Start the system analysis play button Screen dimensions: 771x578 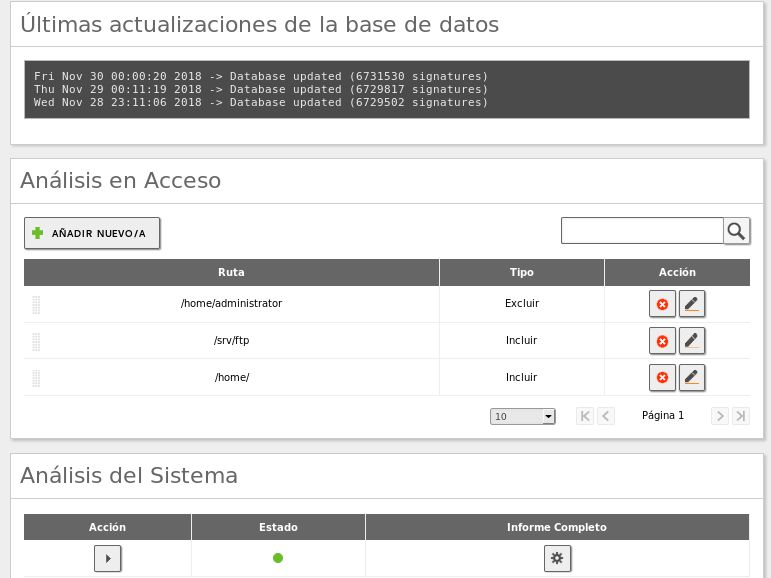[x=108, y=558]
